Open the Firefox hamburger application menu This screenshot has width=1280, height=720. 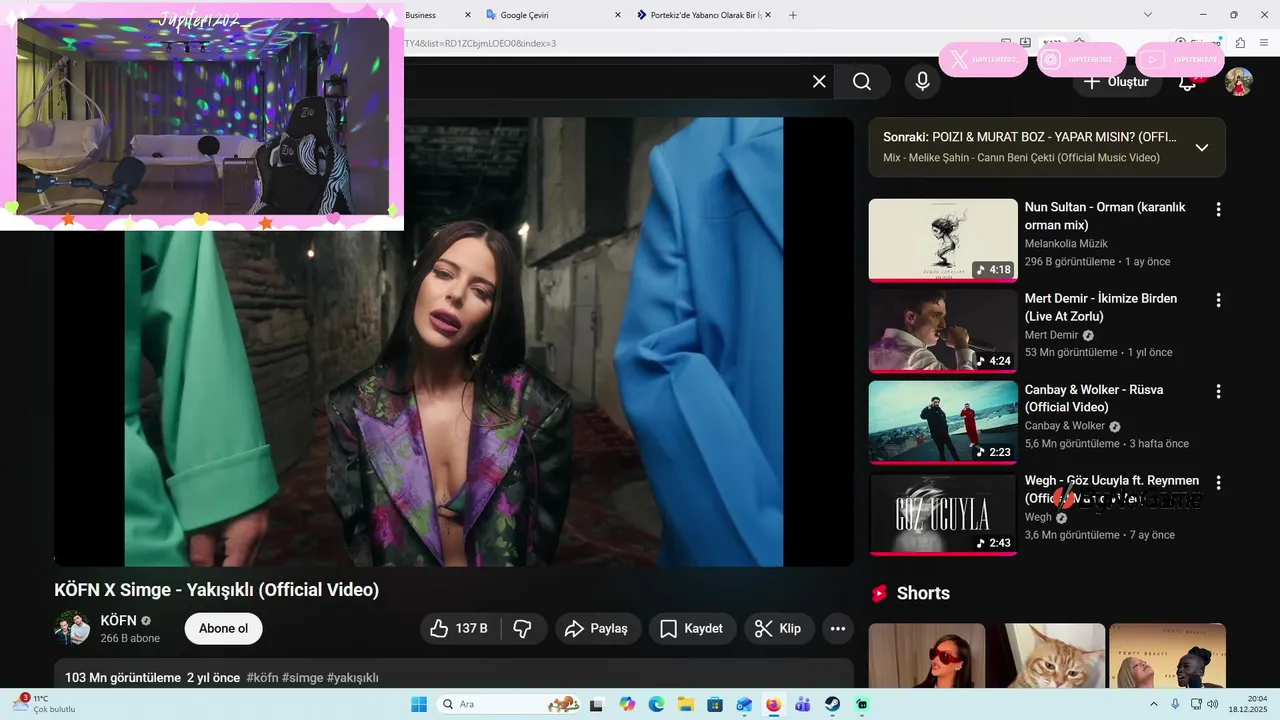point(1263,43)
